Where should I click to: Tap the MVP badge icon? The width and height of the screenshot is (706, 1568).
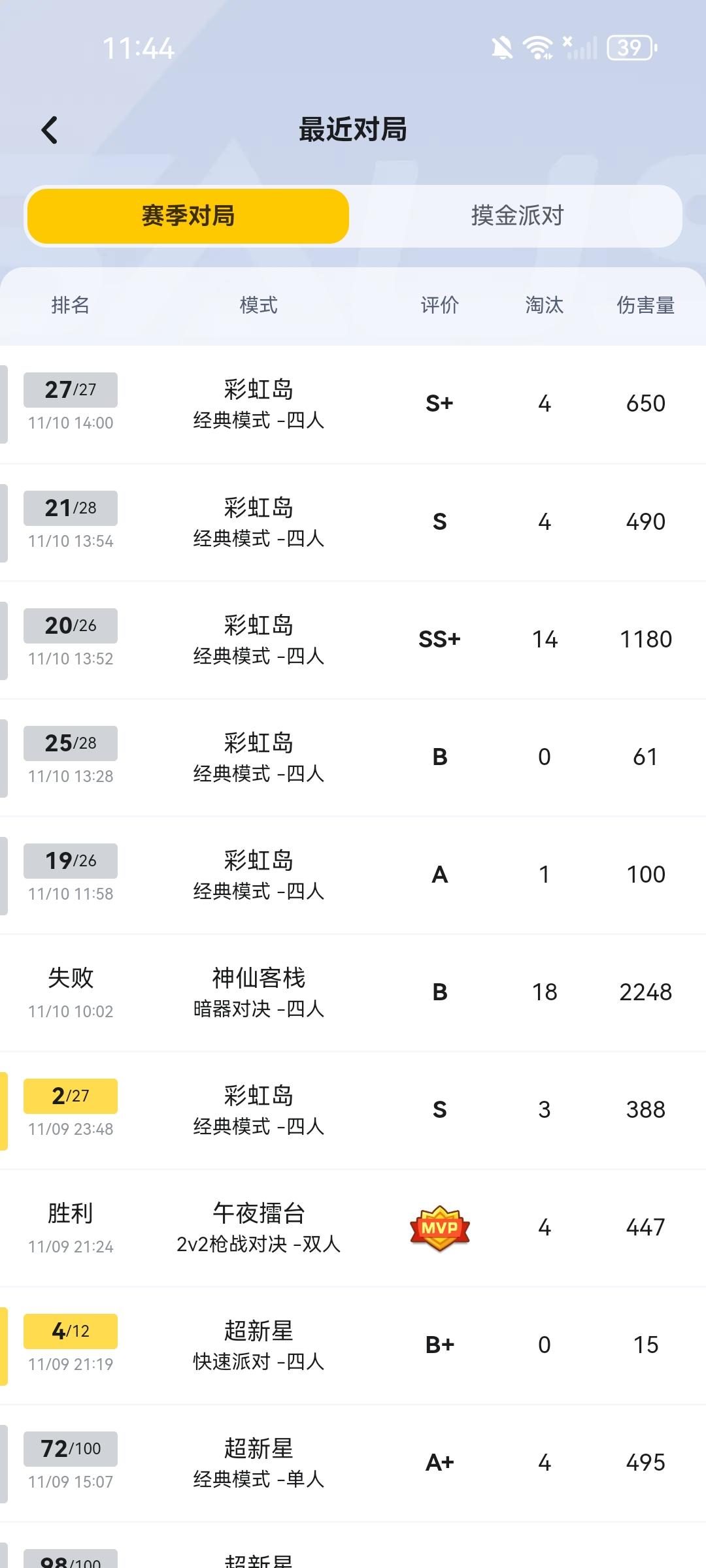439,1228
